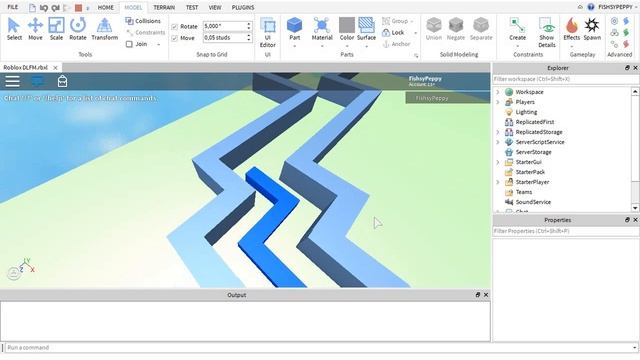Viewport: 640px width, 360px height.
Task: Open the Part dropdown arrow
Action: click(x=294, y=46)
